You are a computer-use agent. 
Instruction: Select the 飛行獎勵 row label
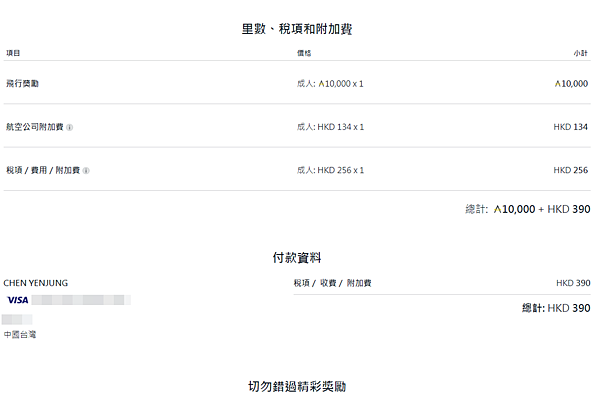[x=23, y=84]
